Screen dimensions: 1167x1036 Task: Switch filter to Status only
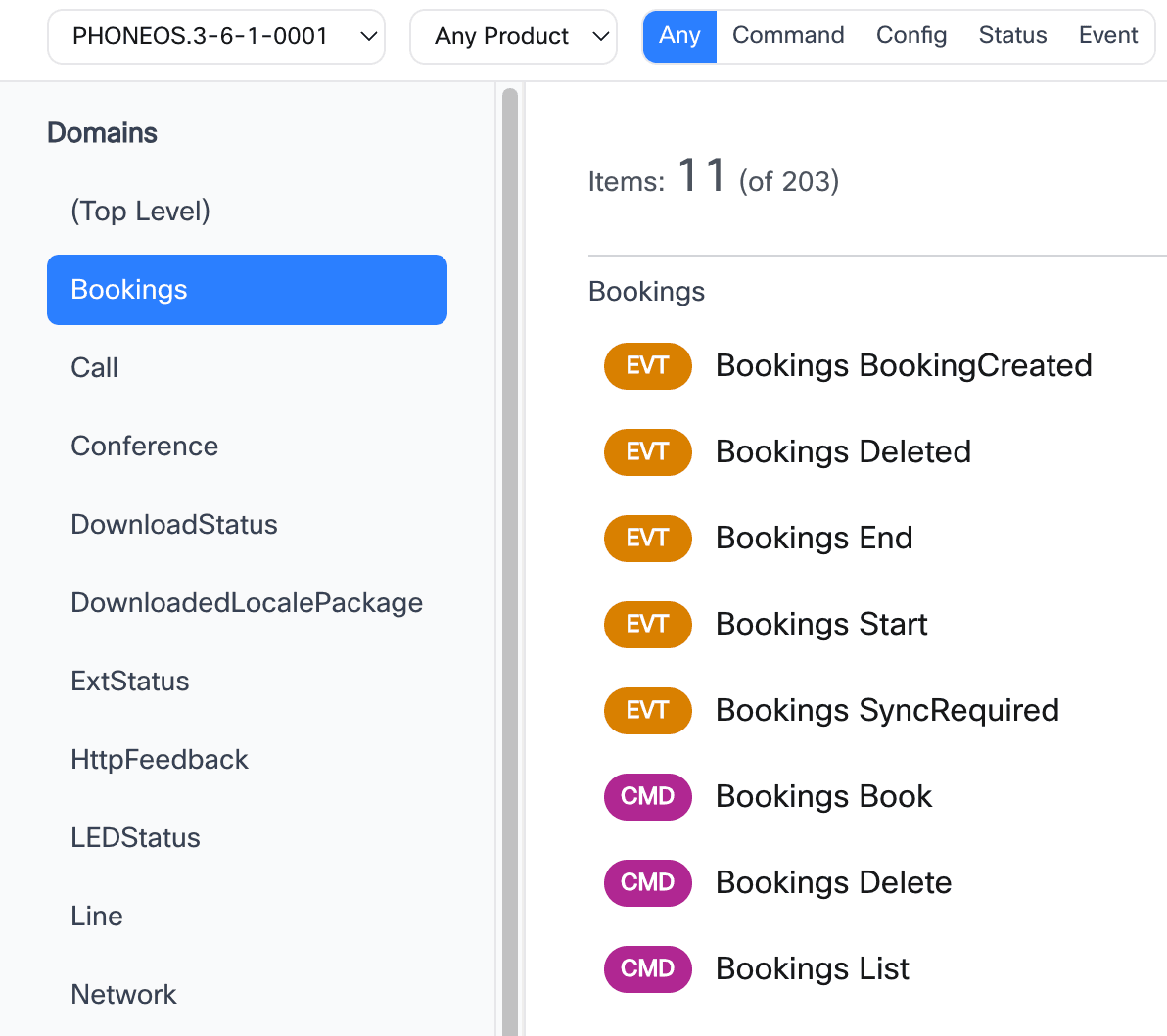point(1012,35)
